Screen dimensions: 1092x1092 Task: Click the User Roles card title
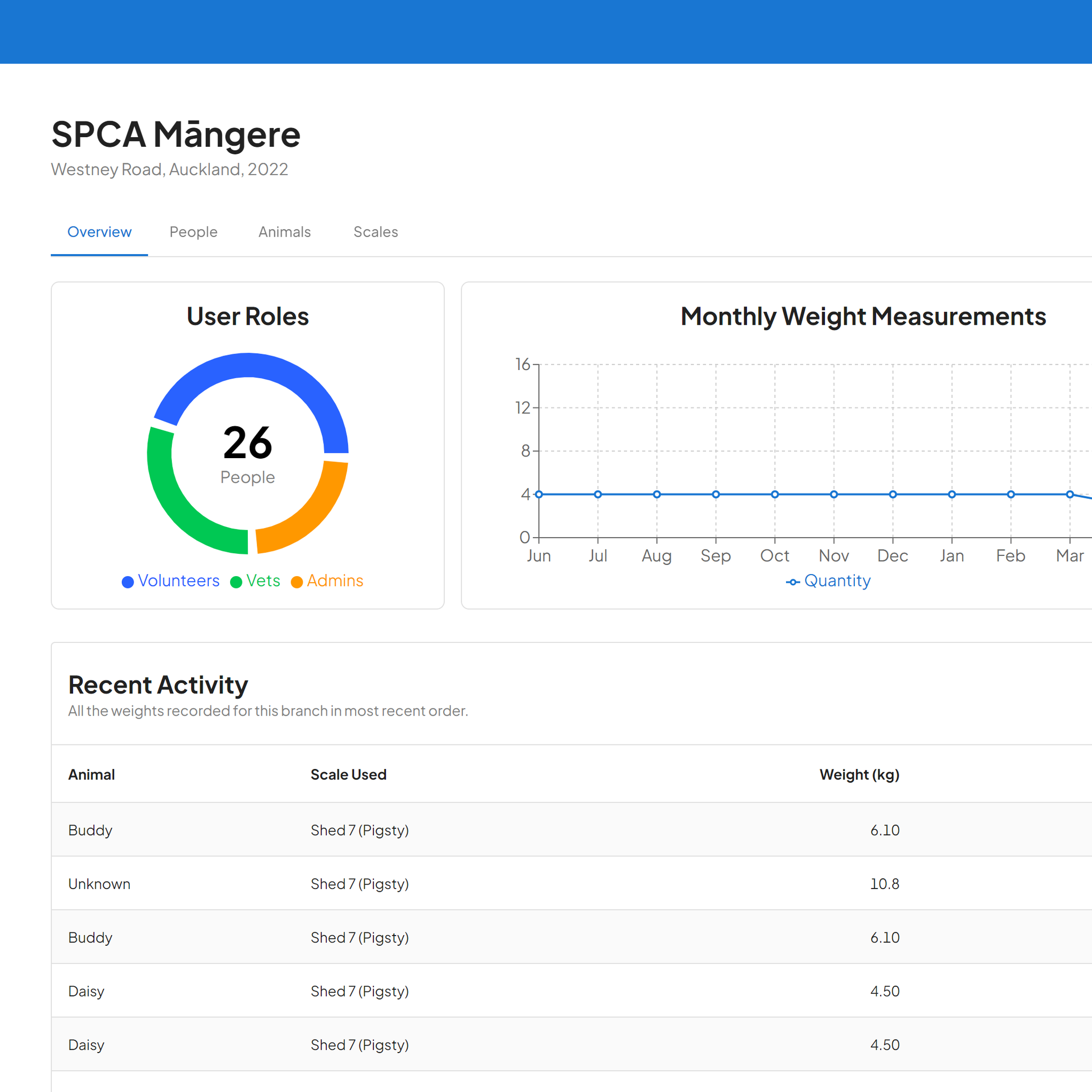[x=248, y=317]
